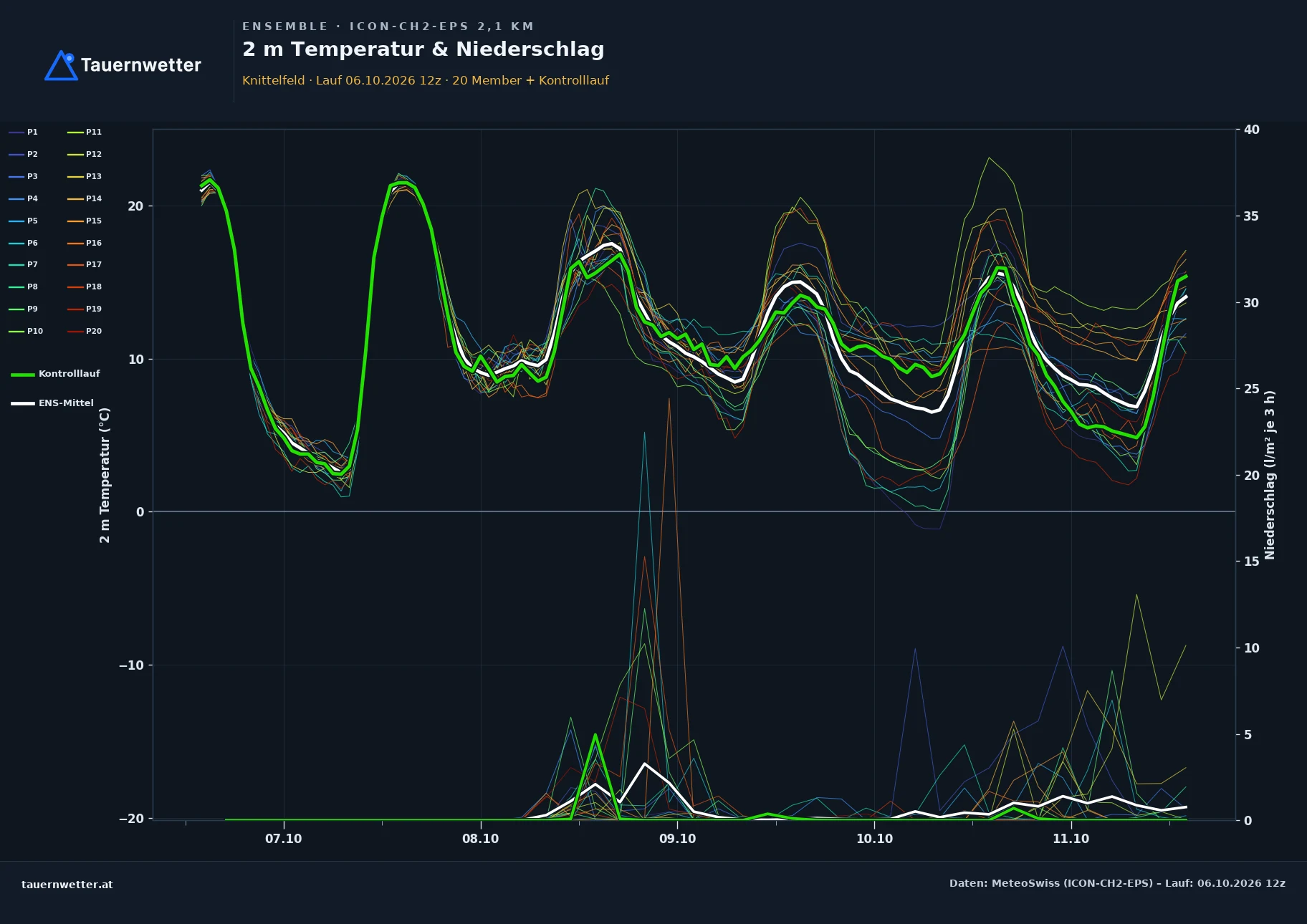The height and width of the screenshot is (924, 1307).
Task: Select the P2 legend entry
Action: 24,155
